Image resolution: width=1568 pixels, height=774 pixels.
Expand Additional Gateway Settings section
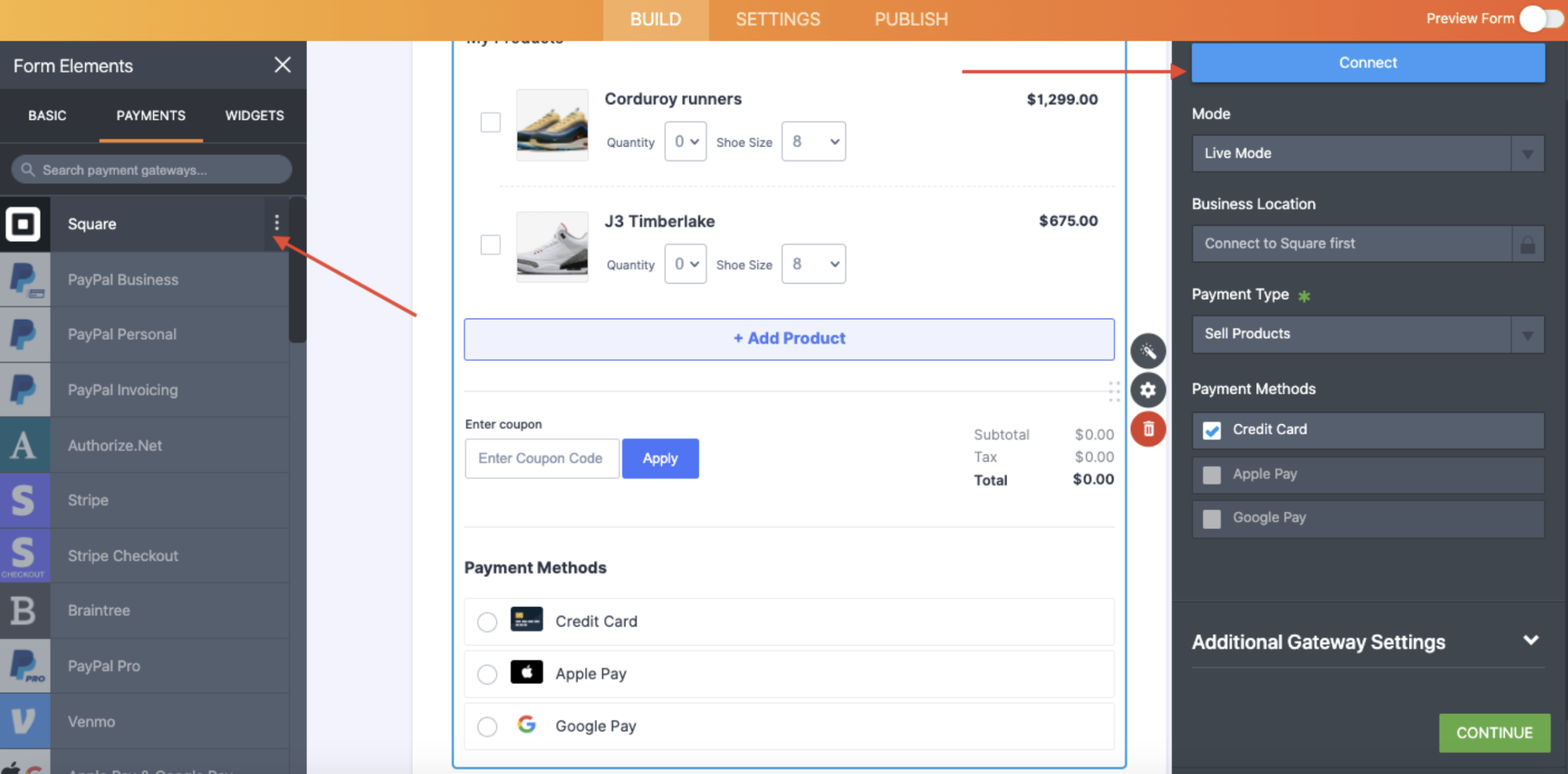(x=1530, y=641)
